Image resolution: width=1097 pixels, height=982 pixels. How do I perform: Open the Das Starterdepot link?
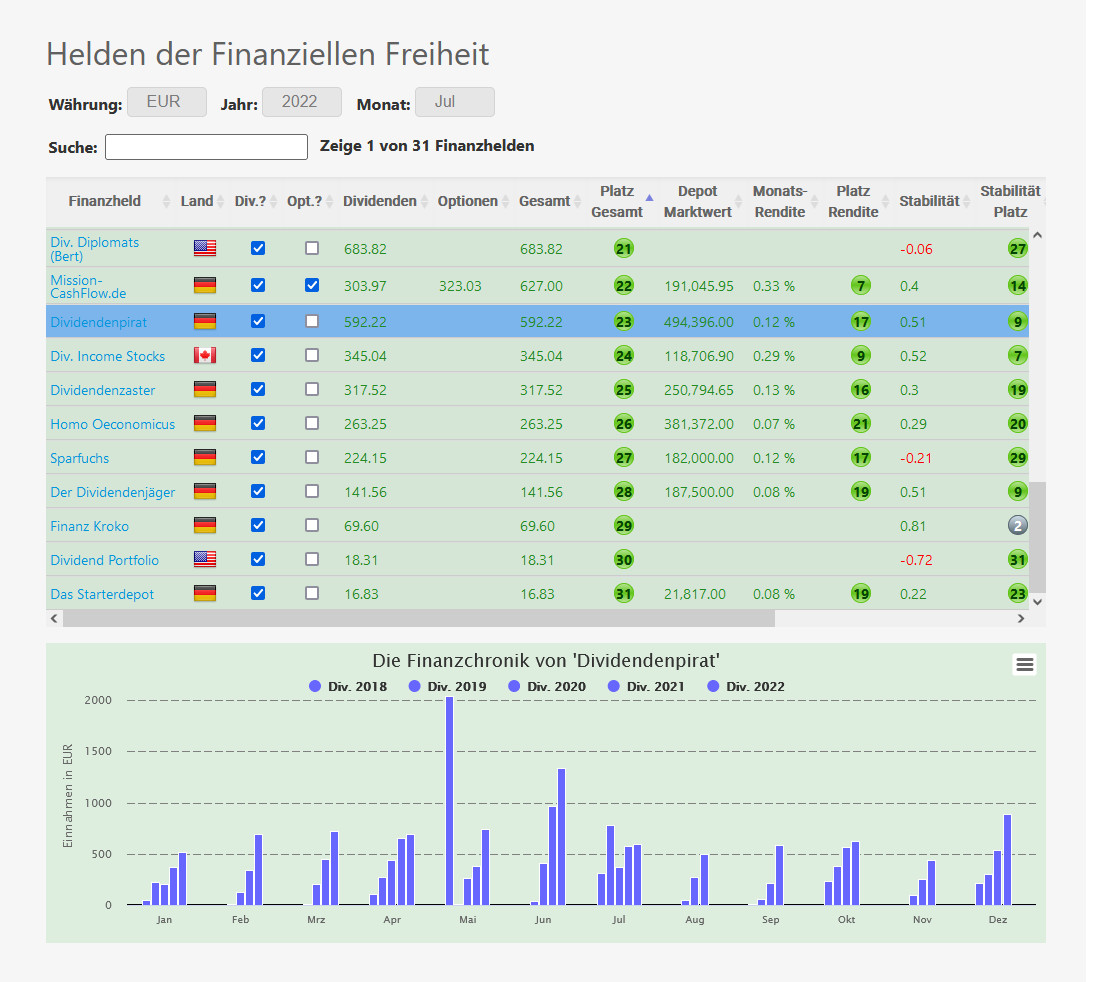[102, 594]
